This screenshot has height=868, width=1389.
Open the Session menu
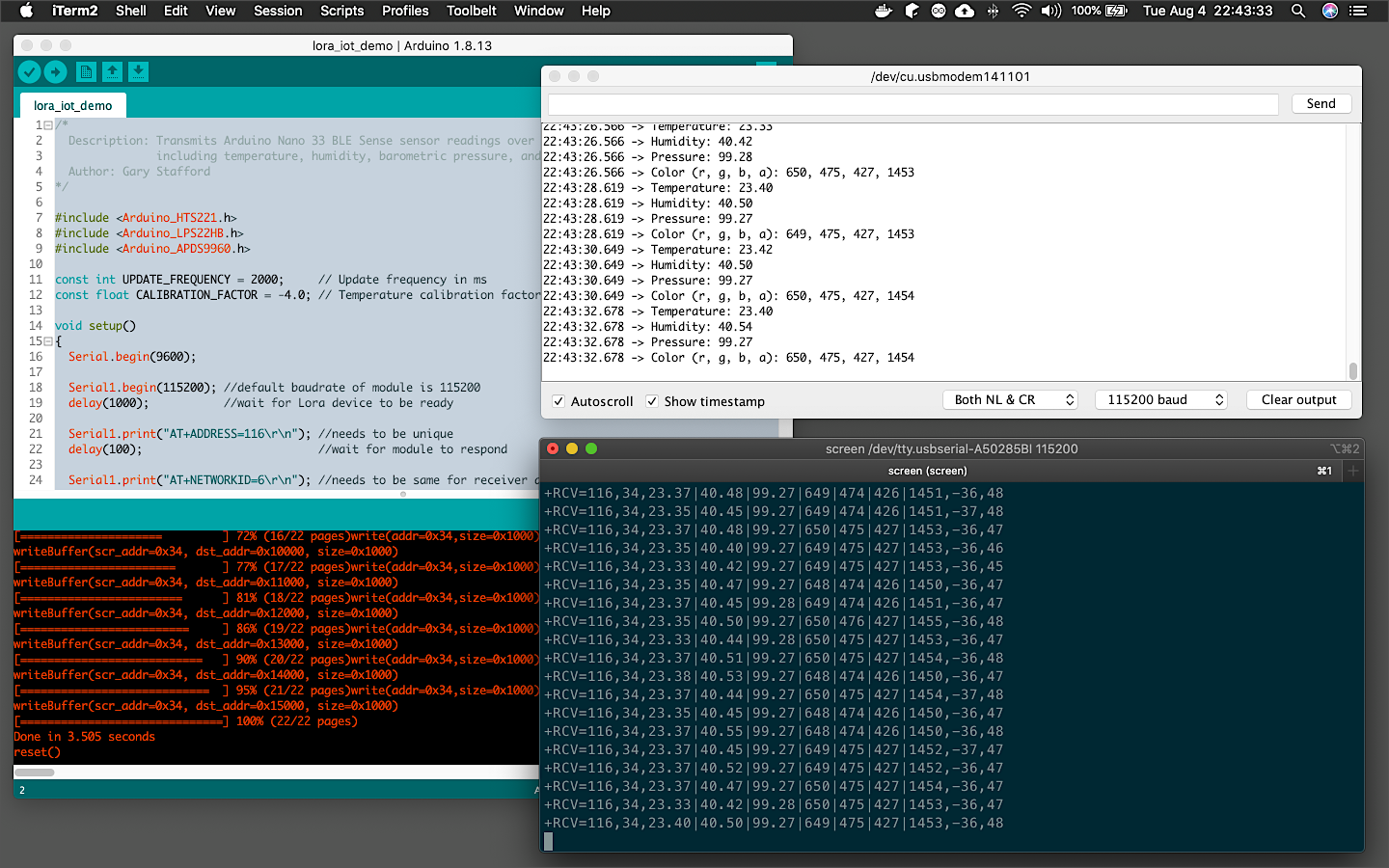pos(278,11)
